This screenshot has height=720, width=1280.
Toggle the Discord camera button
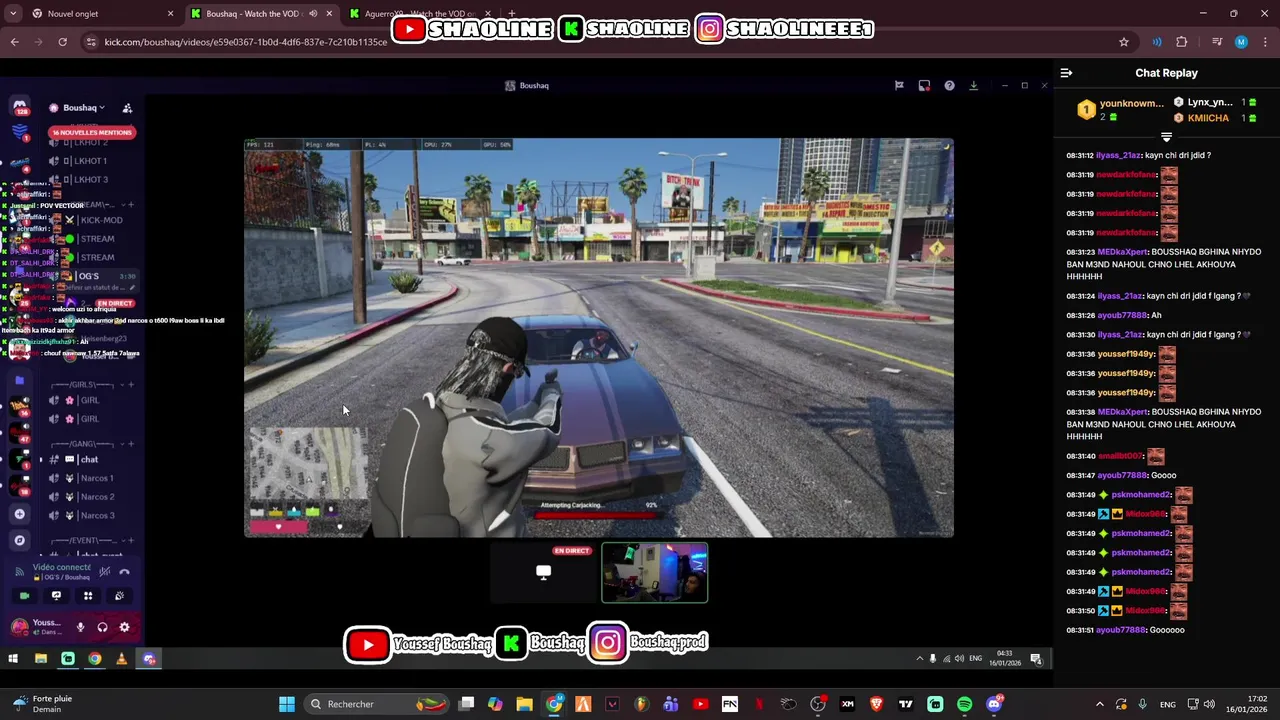[x=25, y=596]
